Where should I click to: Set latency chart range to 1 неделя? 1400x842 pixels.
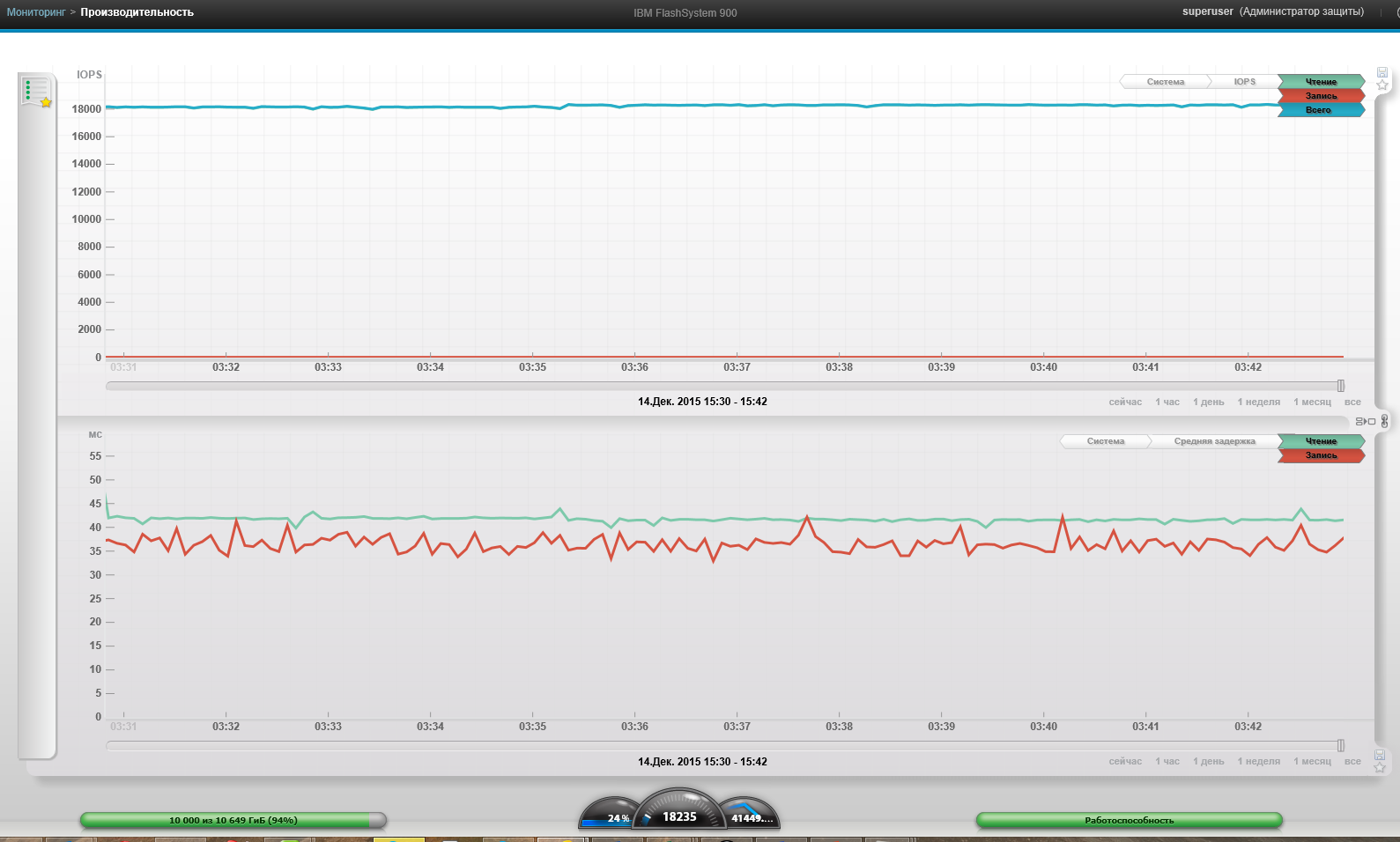coord(1259,761)
